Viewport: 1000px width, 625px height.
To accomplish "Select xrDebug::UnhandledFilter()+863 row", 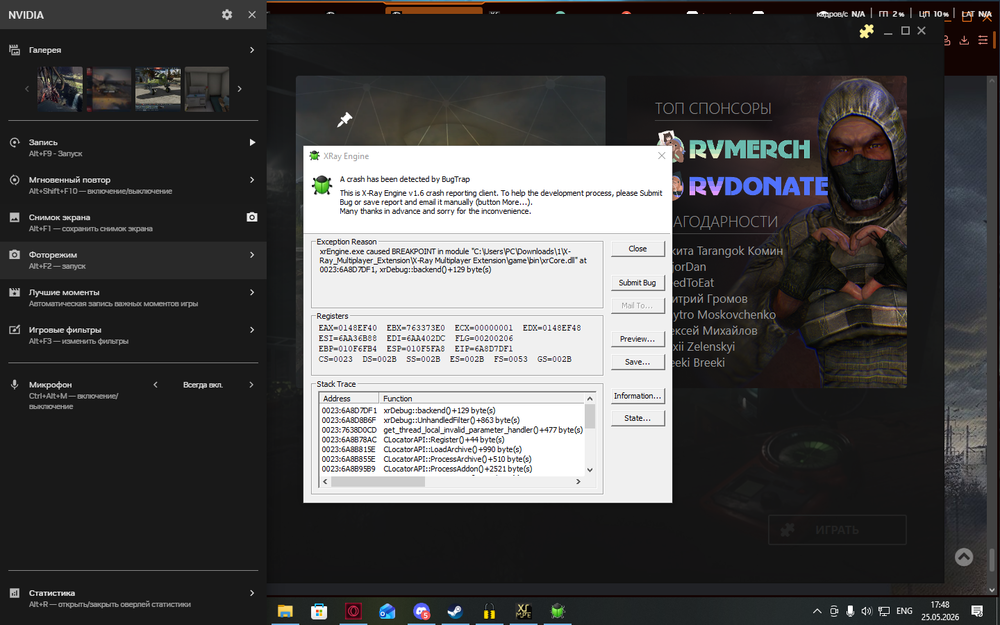I will pos(452,420).
